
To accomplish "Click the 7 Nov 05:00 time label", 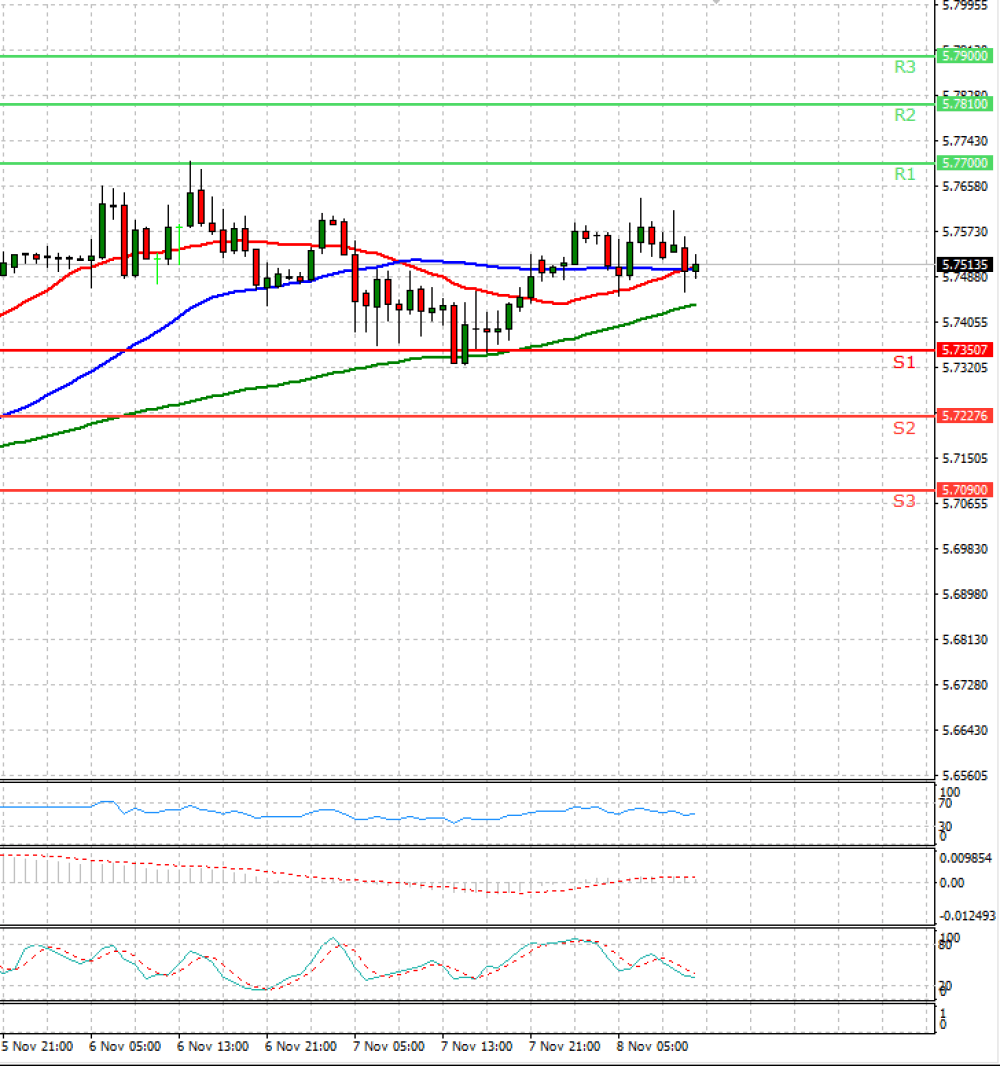I will (389, 1046).
